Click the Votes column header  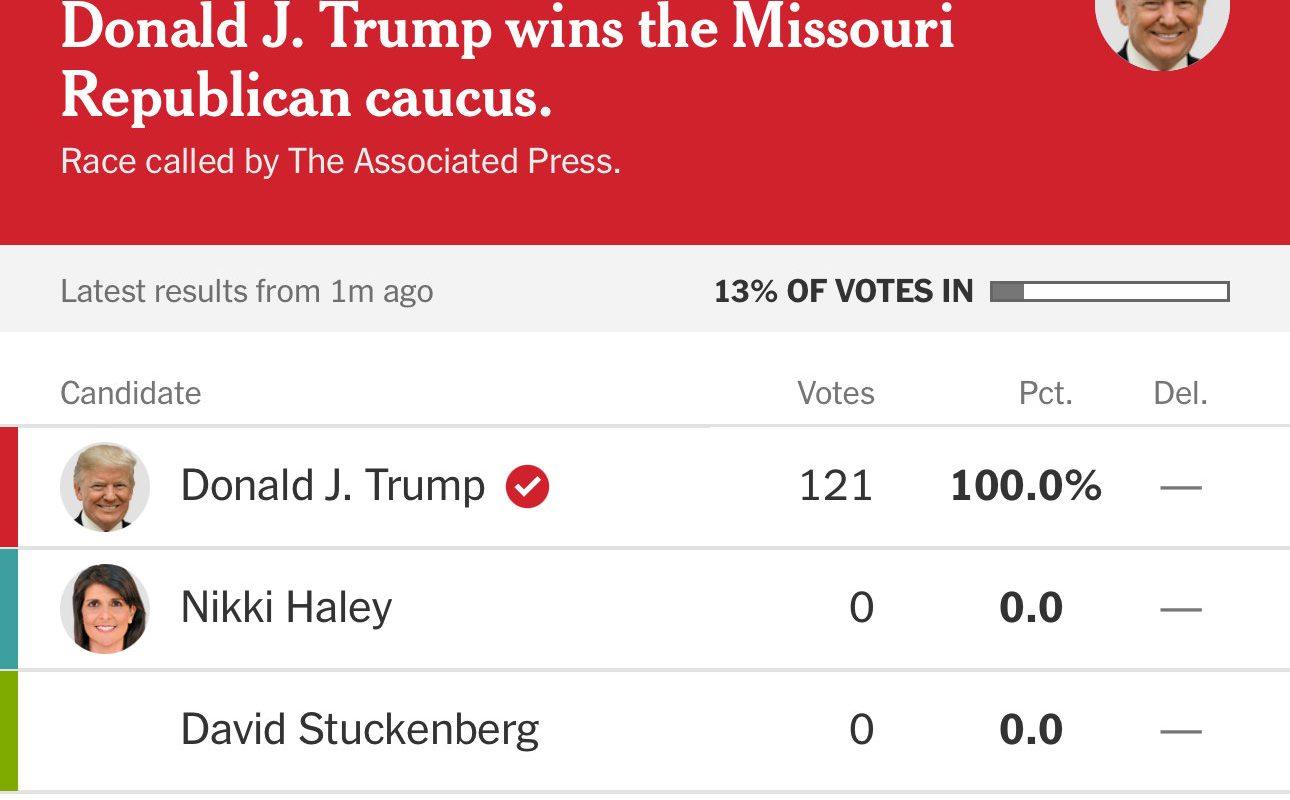point(835,393)
